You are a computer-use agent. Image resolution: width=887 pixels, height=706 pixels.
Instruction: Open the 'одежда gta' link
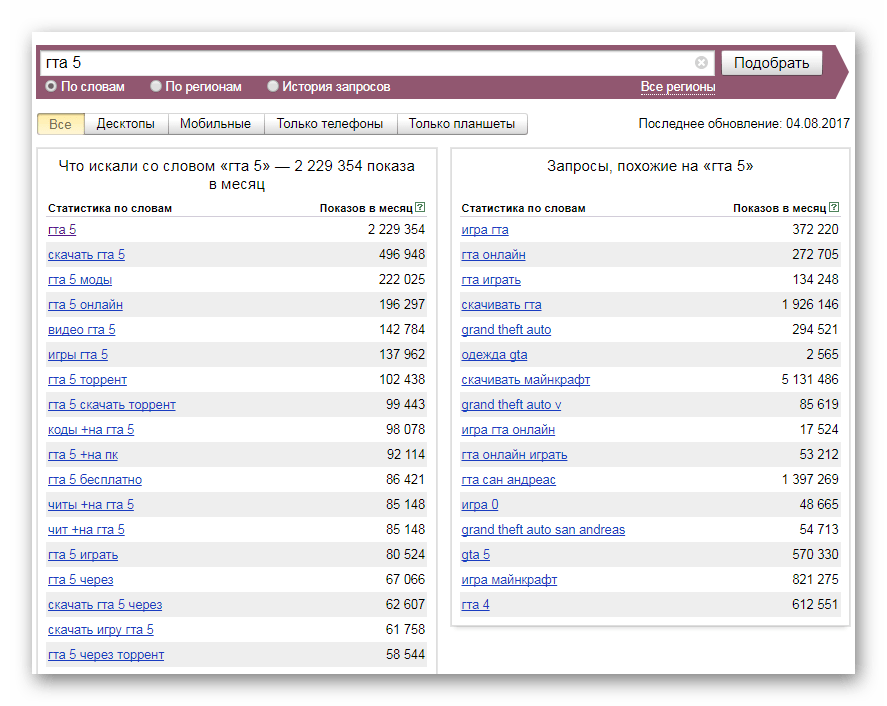(x=494, y=355)
